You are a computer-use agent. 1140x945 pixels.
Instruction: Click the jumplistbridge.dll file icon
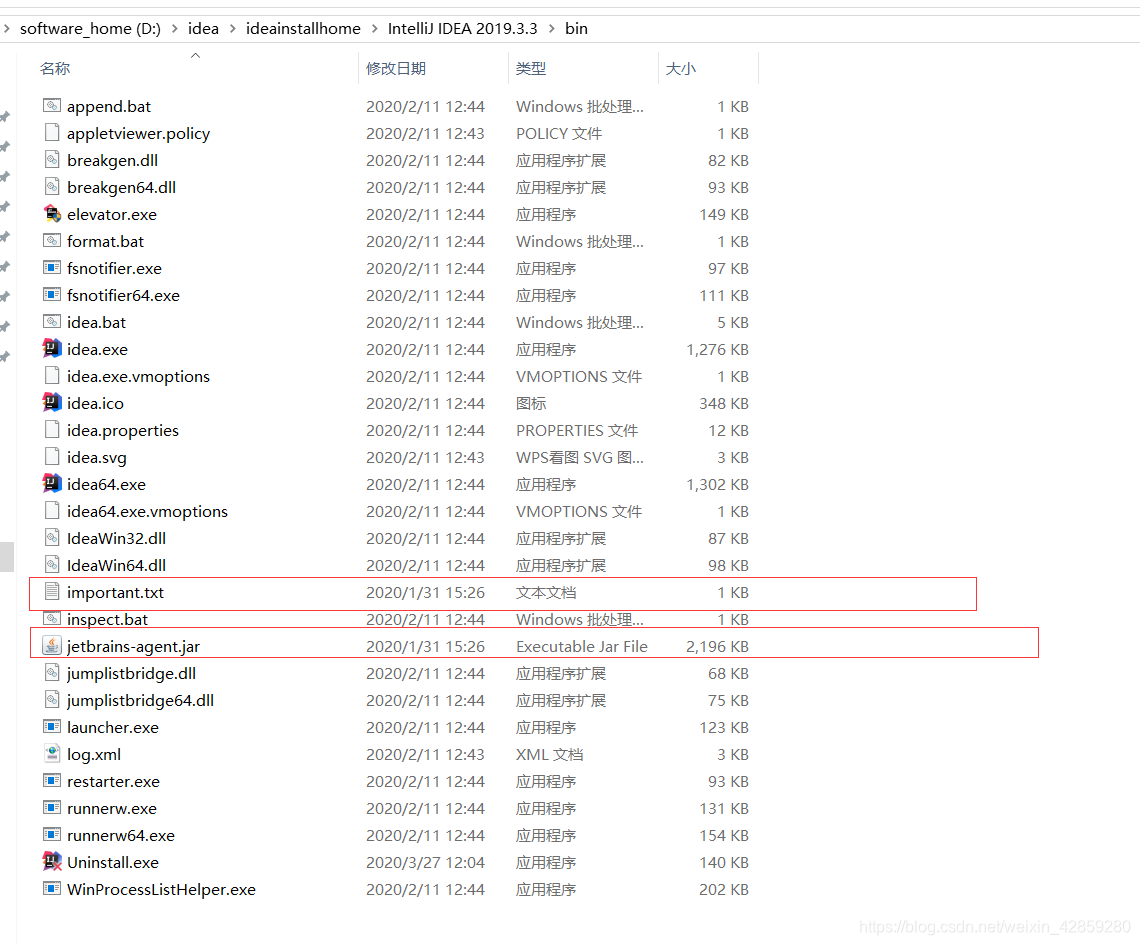[52, 672]
